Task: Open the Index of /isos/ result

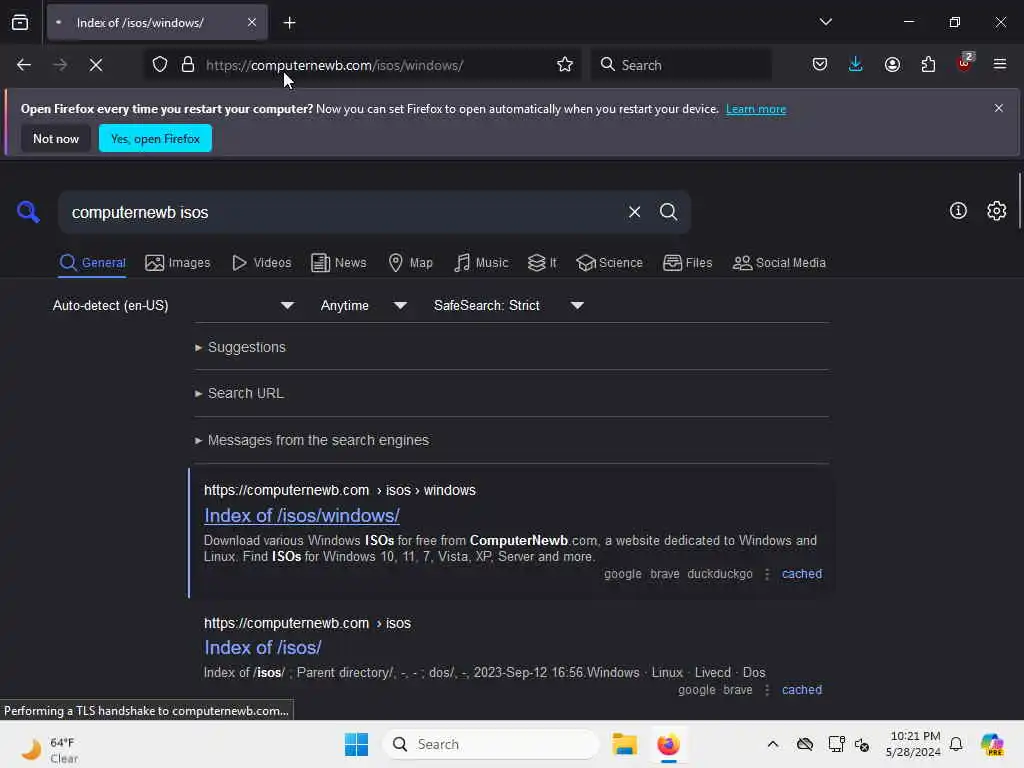Action: pyautogui.click(x=263, y=647)
